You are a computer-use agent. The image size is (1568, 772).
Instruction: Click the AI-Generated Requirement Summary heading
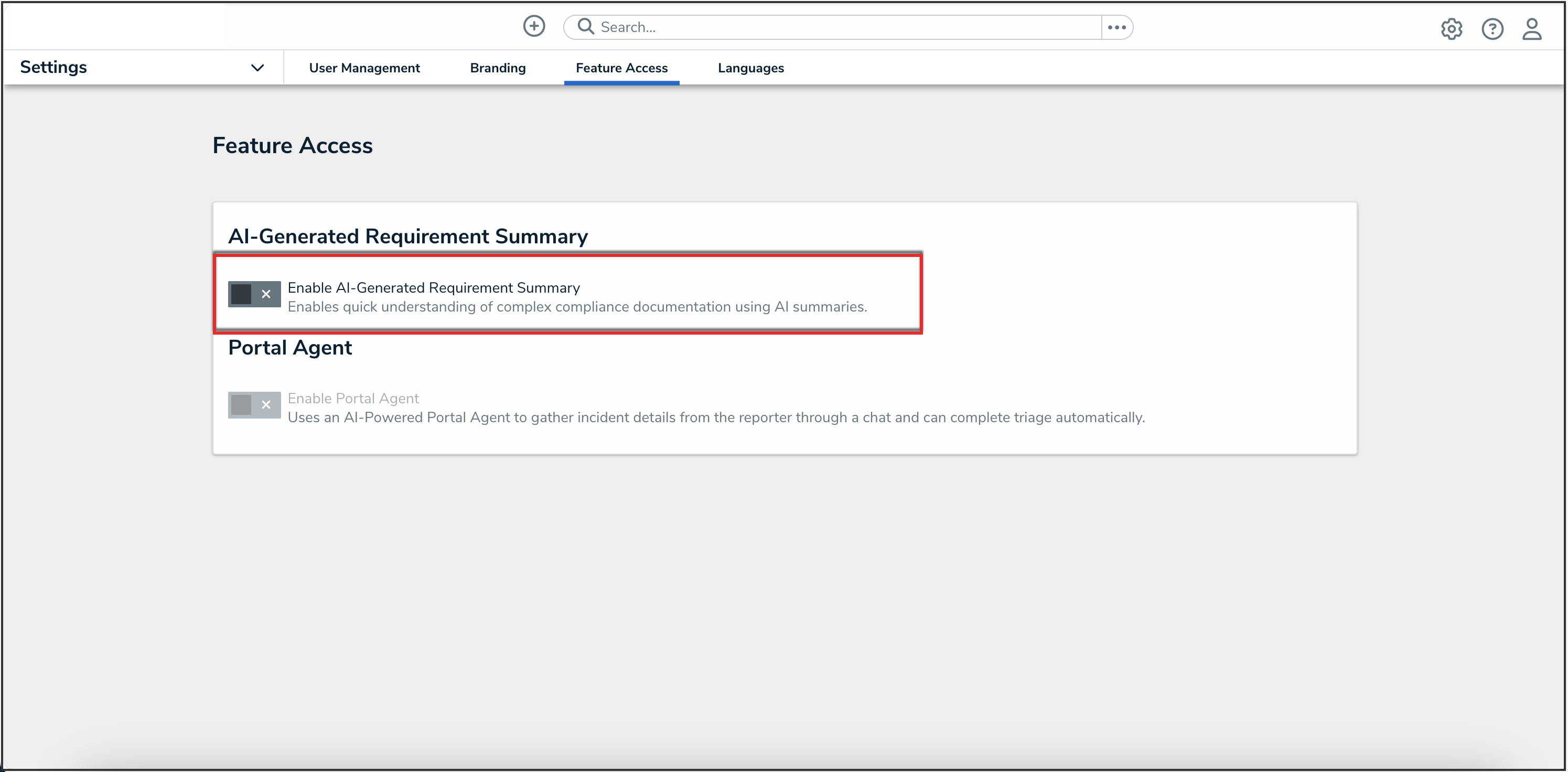tap(408, 236)
